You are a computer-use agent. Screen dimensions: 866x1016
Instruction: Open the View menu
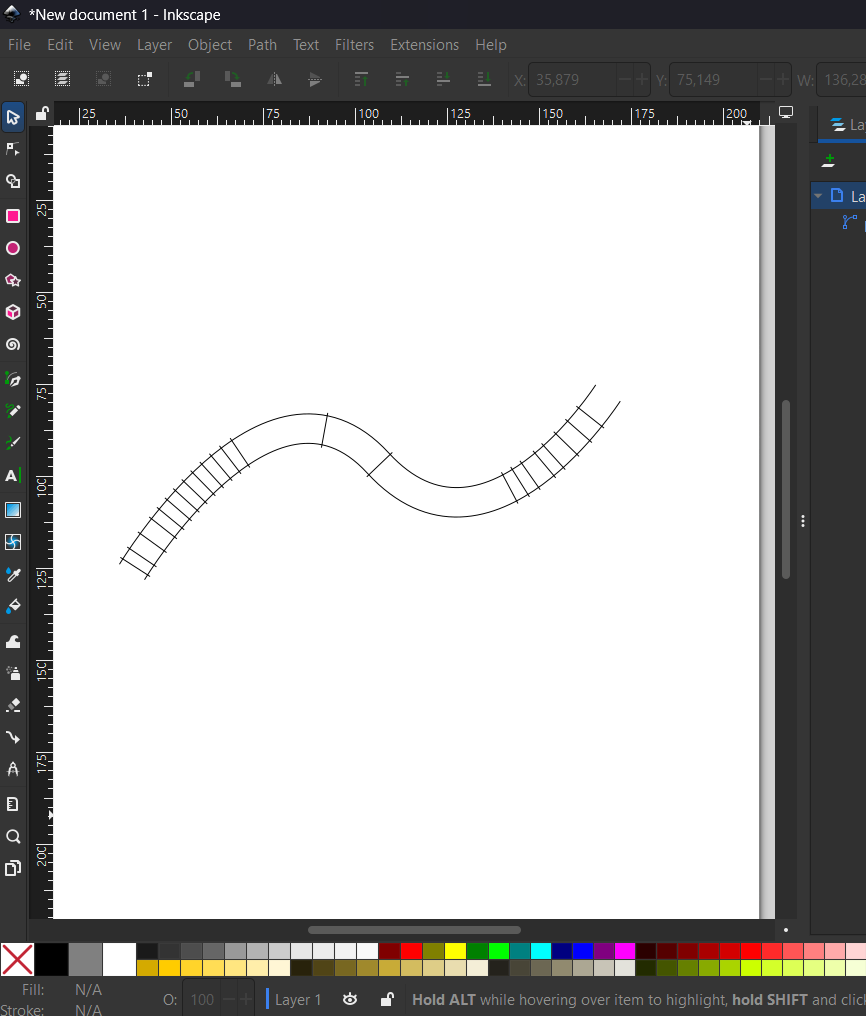tap(105, 45)
